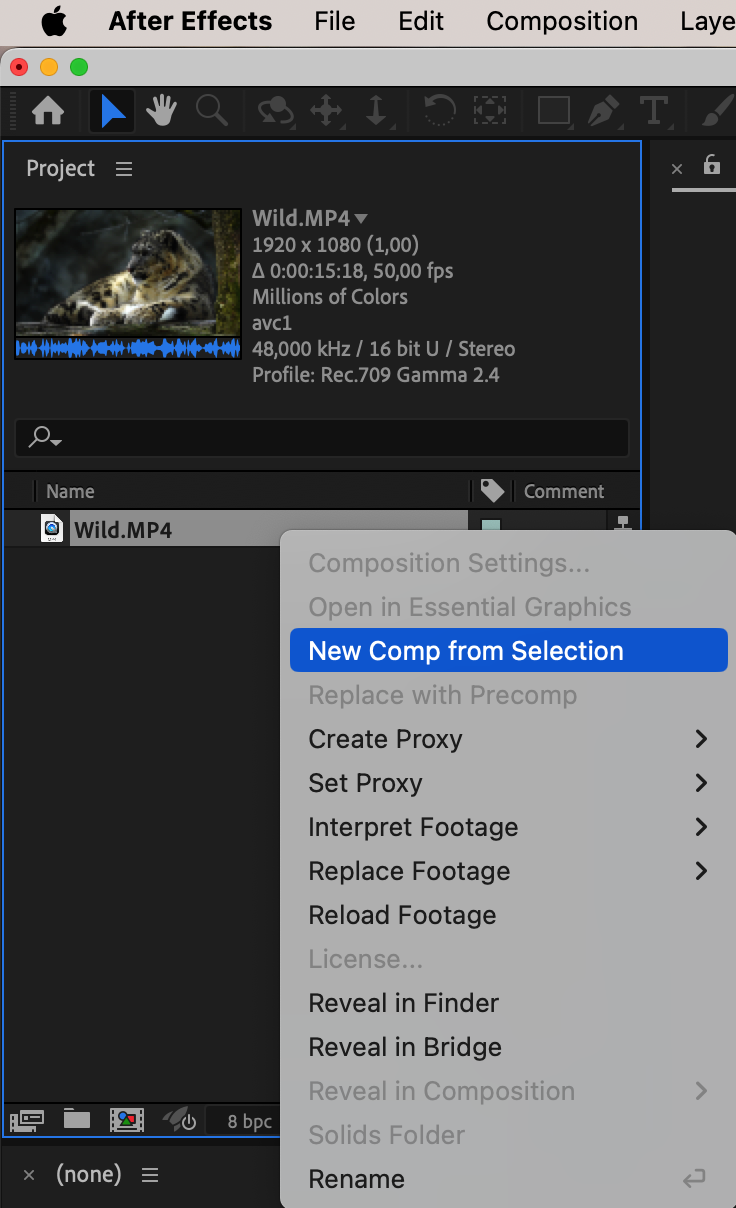
Task: Open the File menu
Action: click(334, 21)
